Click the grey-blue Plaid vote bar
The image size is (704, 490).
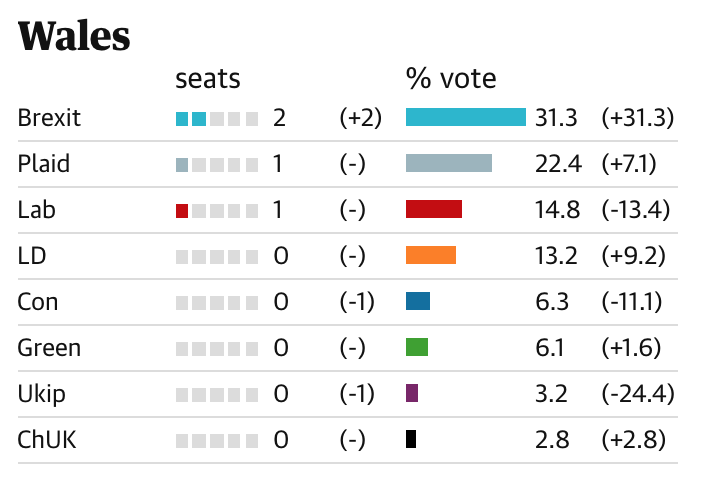pos(448,164)
